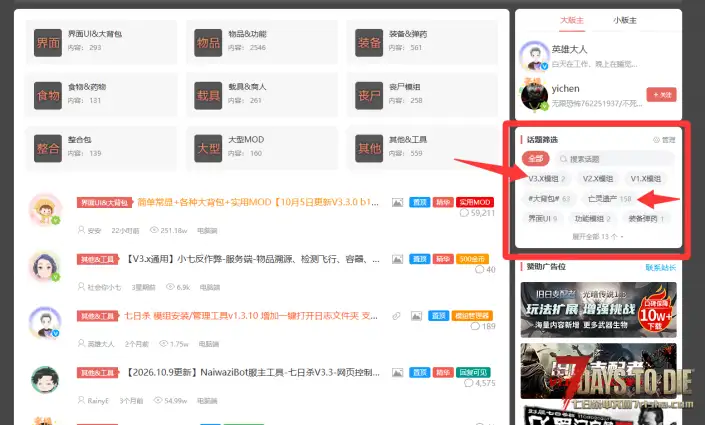Open the 大型 category icon

point(208,148)
